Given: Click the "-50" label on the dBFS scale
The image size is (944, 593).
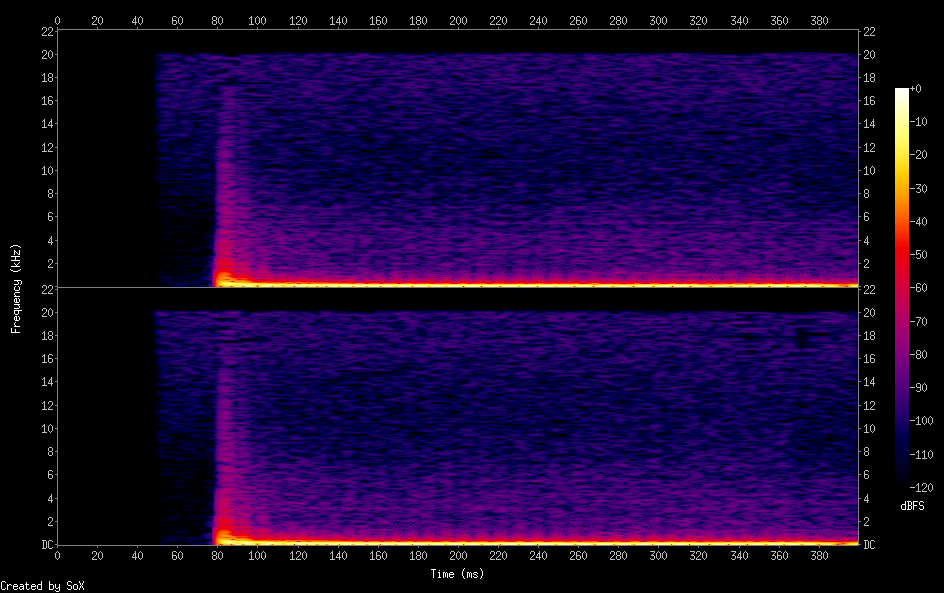Looking at the screenshot, I should pyautogui.click(x=919, y=255).
